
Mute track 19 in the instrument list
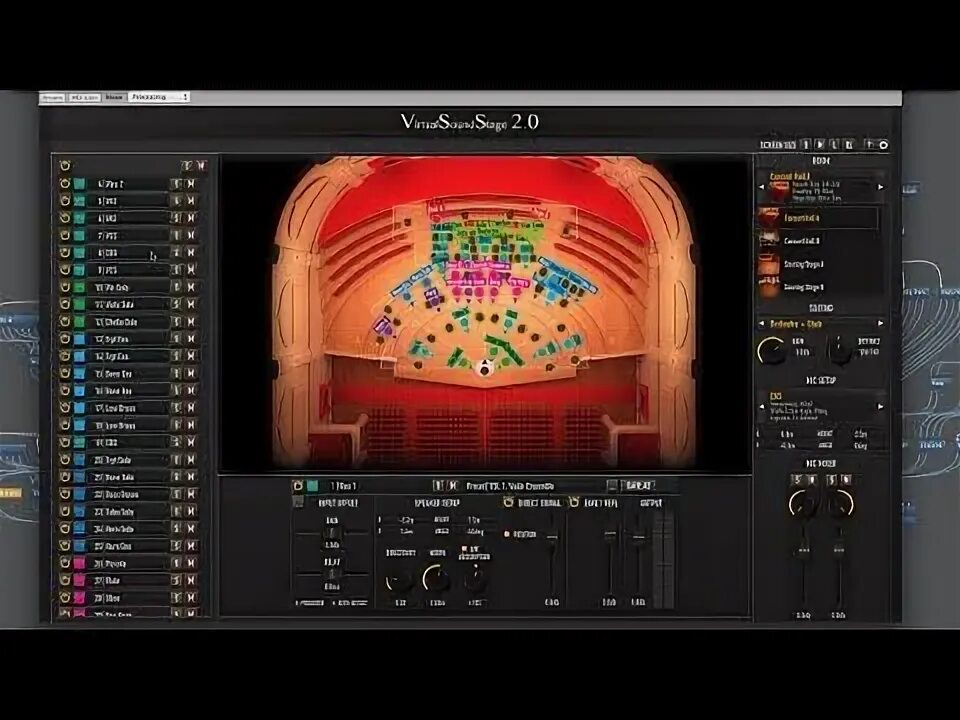coord(192,442)
